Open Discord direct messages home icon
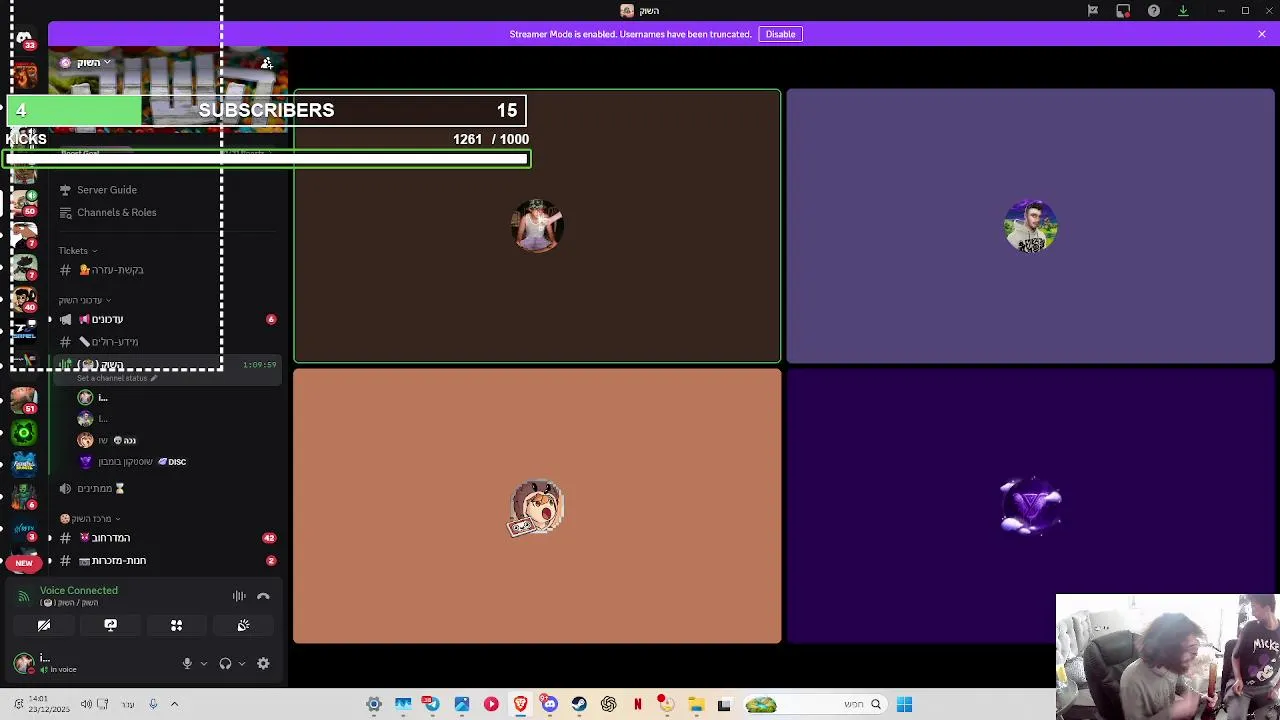 pos(24,38)
